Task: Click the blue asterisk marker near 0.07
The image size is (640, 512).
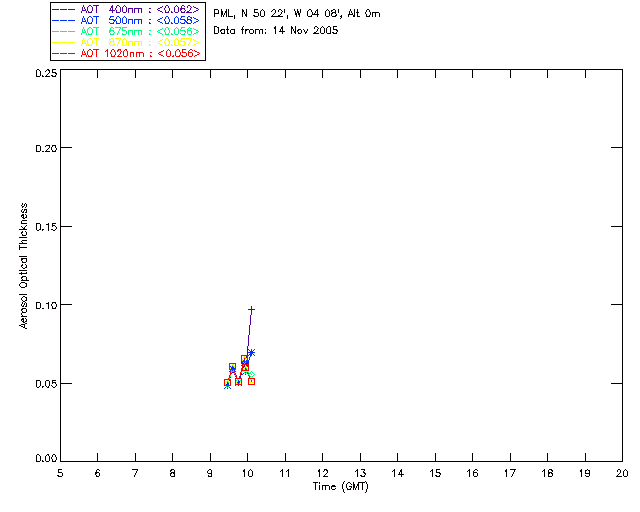Action: click(x=251, y=352)
